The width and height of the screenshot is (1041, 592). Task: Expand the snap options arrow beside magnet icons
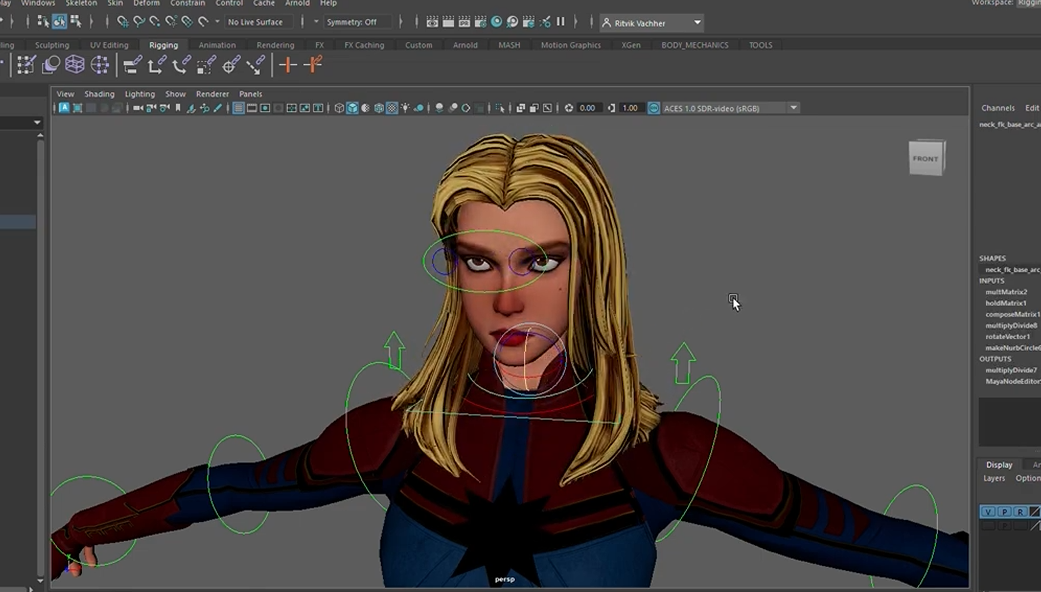[x=217, y=22]
